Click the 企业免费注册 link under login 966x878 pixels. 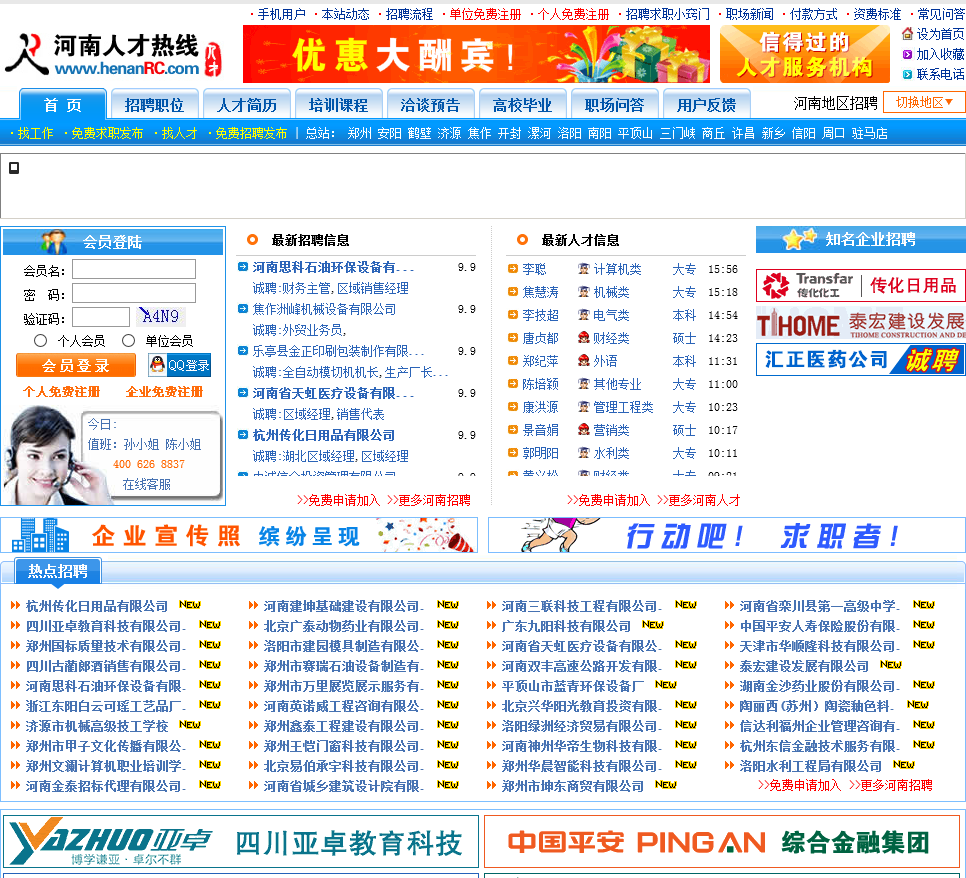(x=164, y=391)
